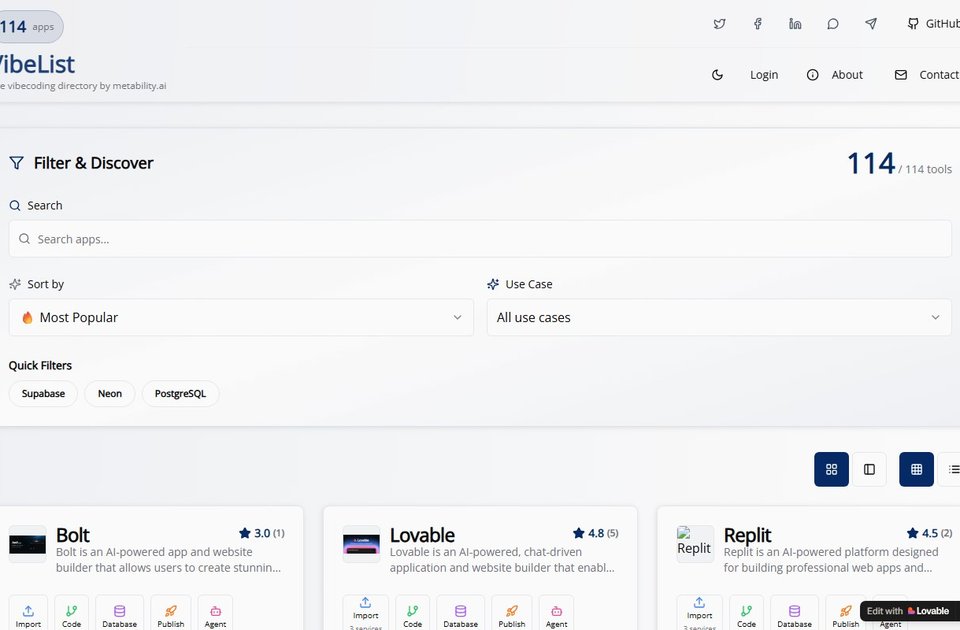960x630 pixels.
Task: Click the Code icon on Bolt card
Action: point(72,613)
